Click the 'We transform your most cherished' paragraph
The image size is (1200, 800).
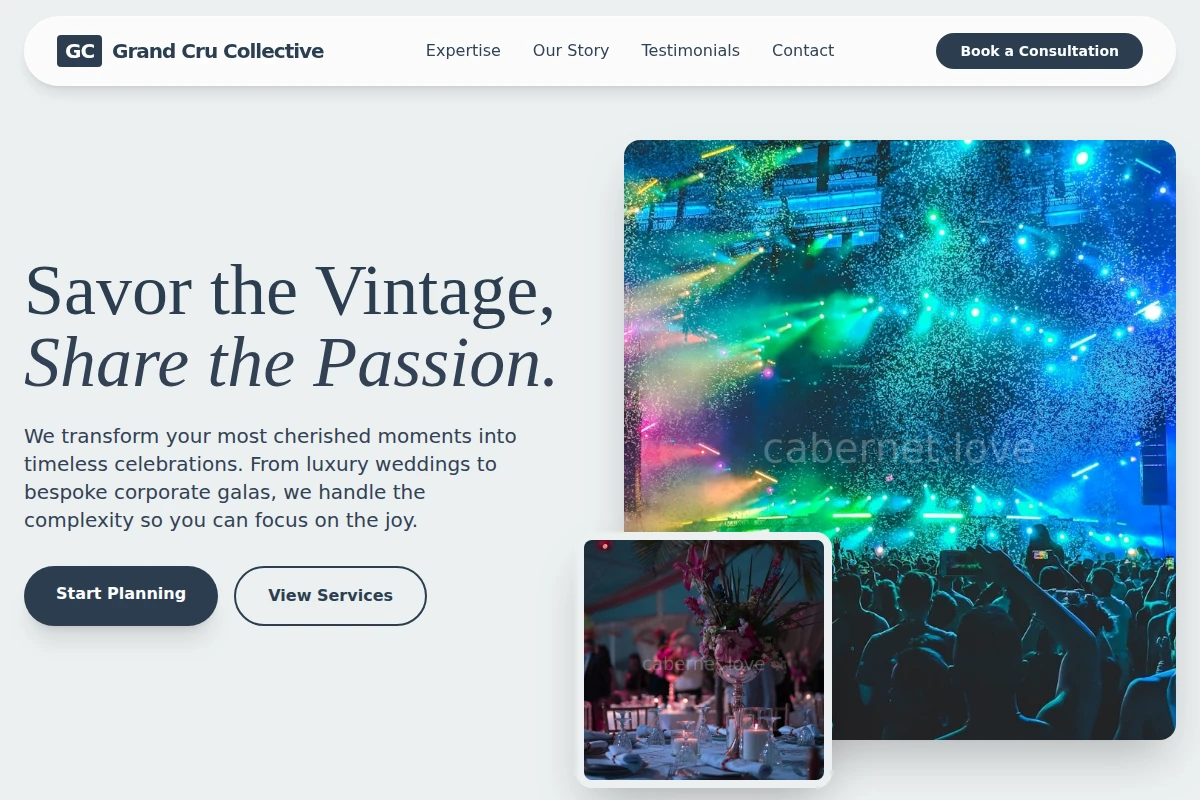pos(270,478)
